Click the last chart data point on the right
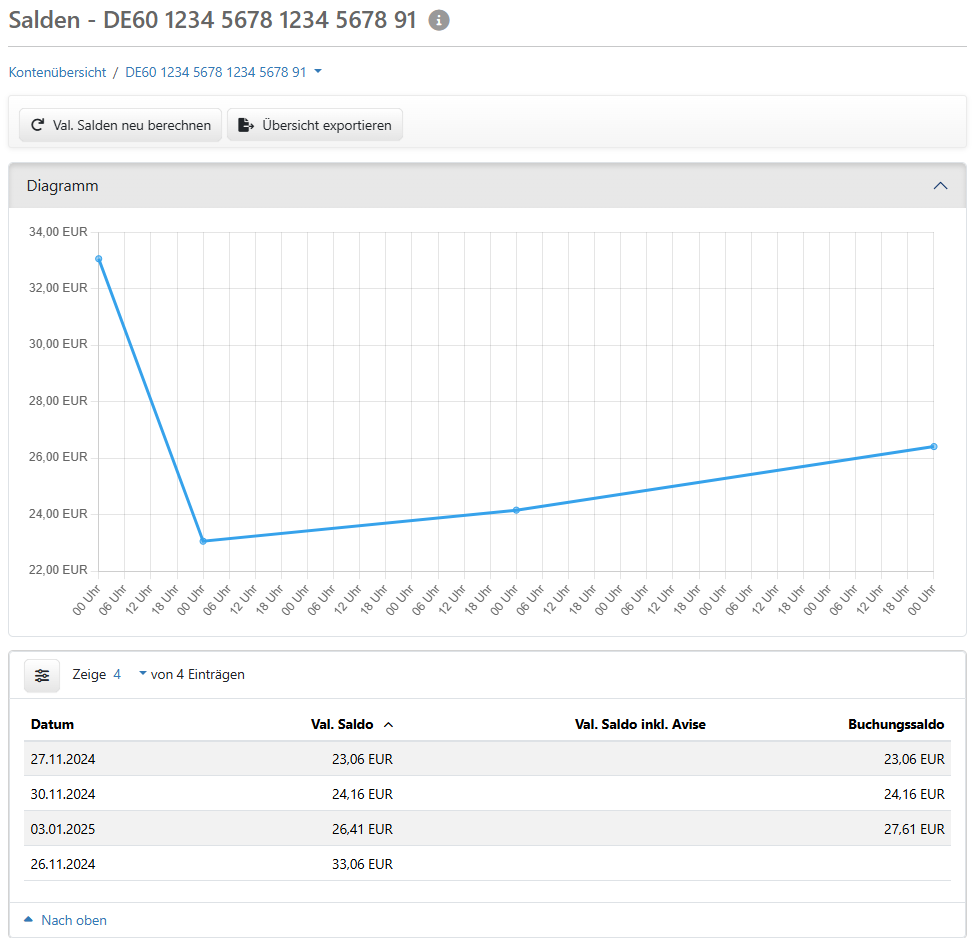This screenshot has height=940, width=977. point(933,446)
